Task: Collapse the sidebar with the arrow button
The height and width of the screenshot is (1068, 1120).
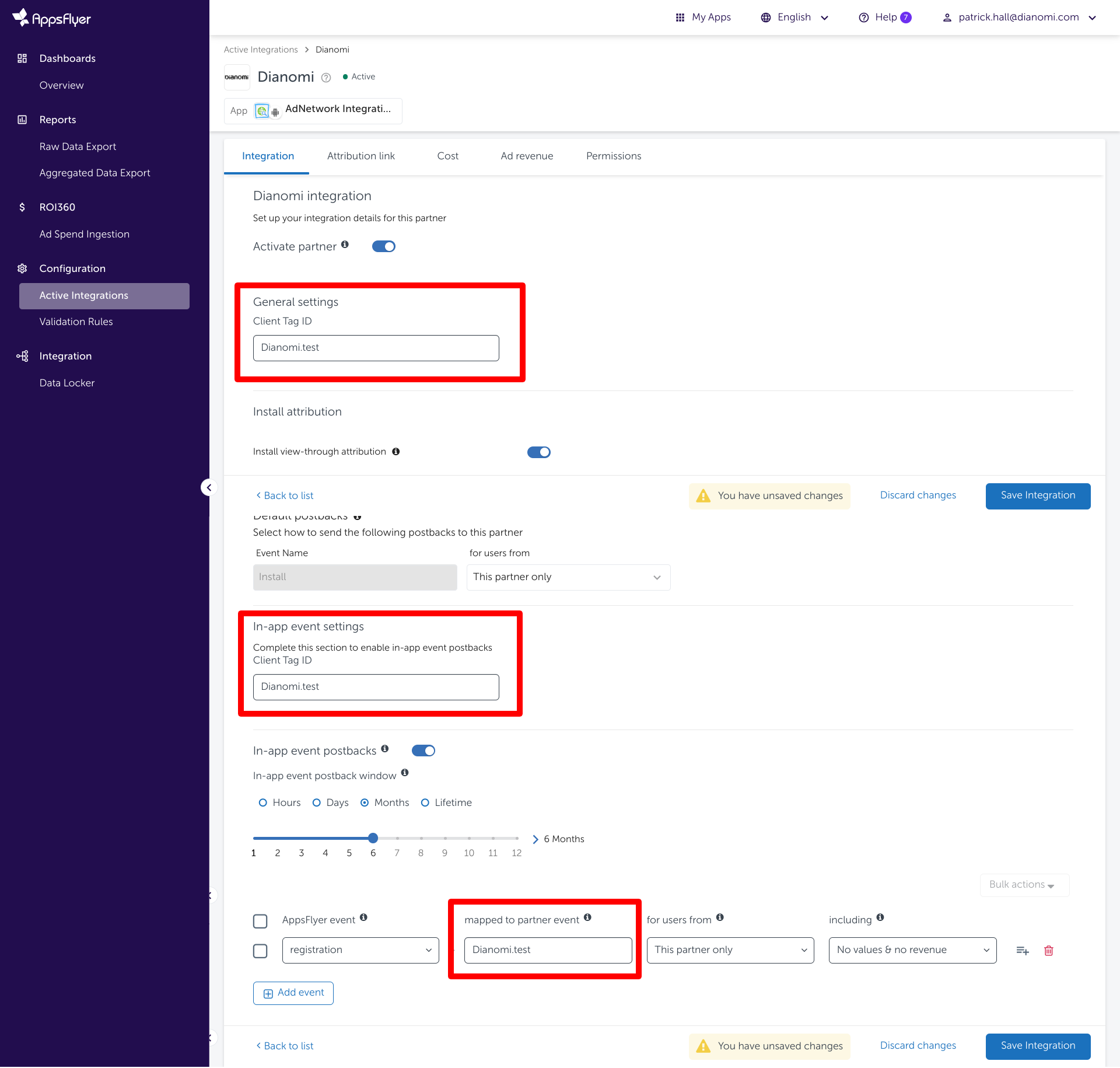Action: 209,487
